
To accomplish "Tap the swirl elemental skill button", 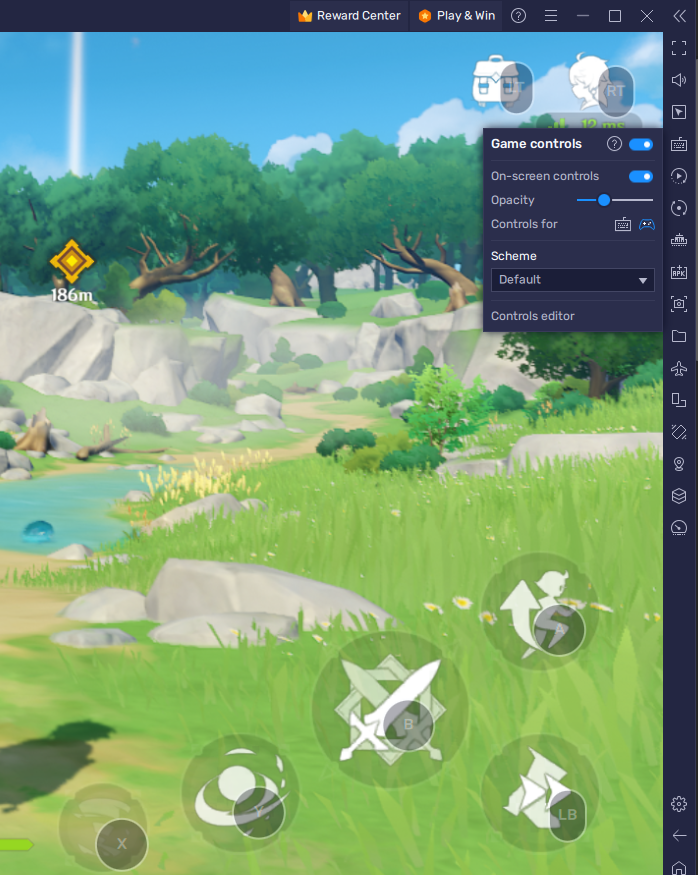I will coord(240,792).
